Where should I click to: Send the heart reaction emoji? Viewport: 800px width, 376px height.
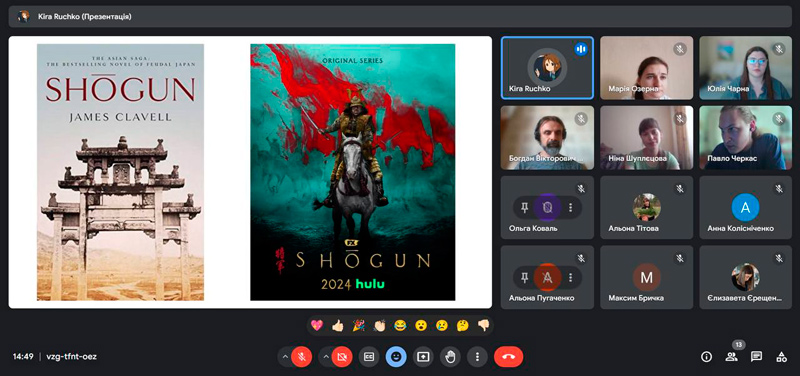(x=317, y=325)
